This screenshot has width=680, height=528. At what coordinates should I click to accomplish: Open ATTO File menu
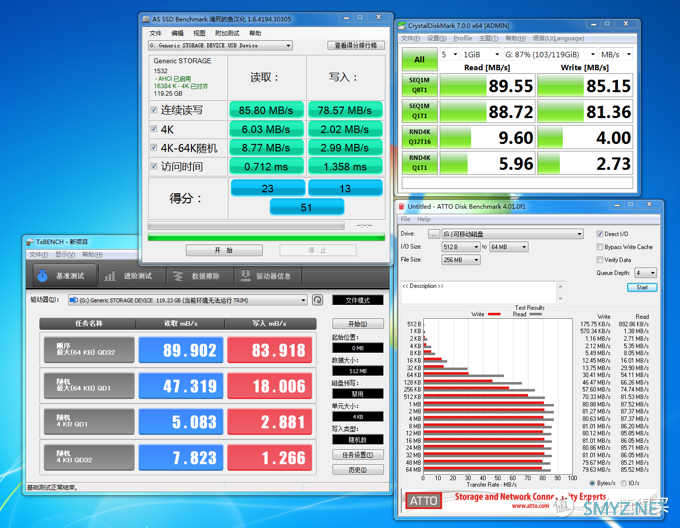click(x=405, y=219)
